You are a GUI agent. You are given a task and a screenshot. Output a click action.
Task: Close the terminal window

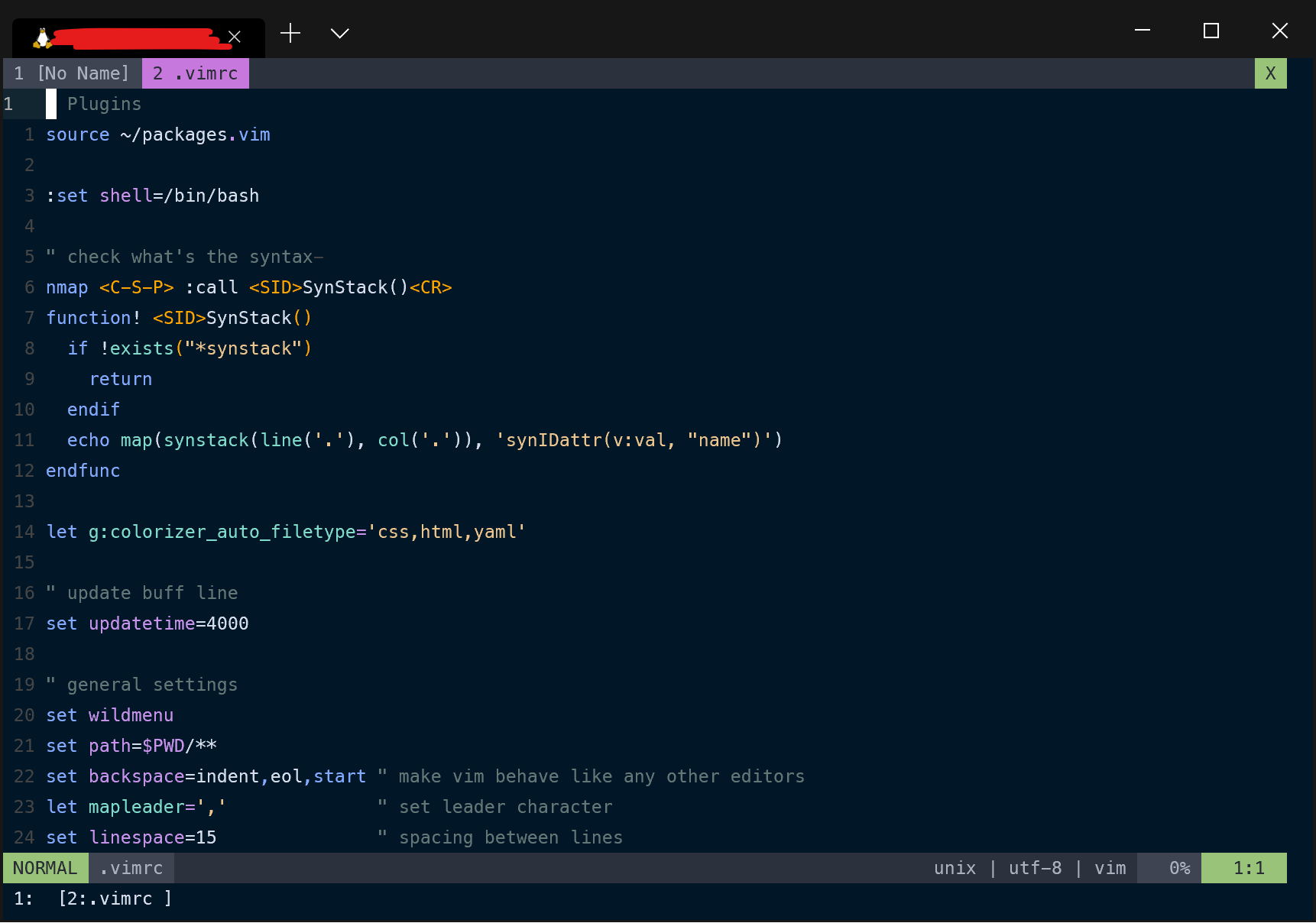(1280, 31)
